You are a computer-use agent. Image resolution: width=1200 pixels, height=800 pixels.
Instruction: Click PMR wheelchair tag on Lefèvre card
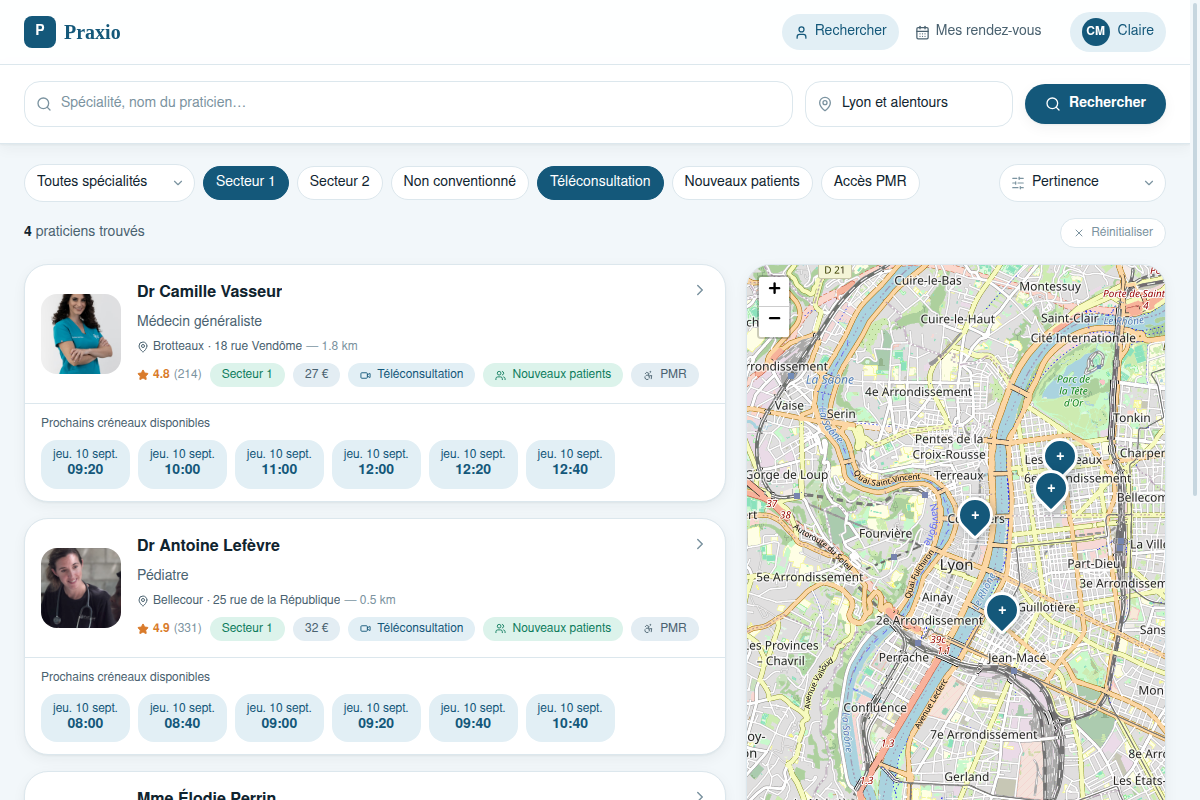[x=665, y=629]
